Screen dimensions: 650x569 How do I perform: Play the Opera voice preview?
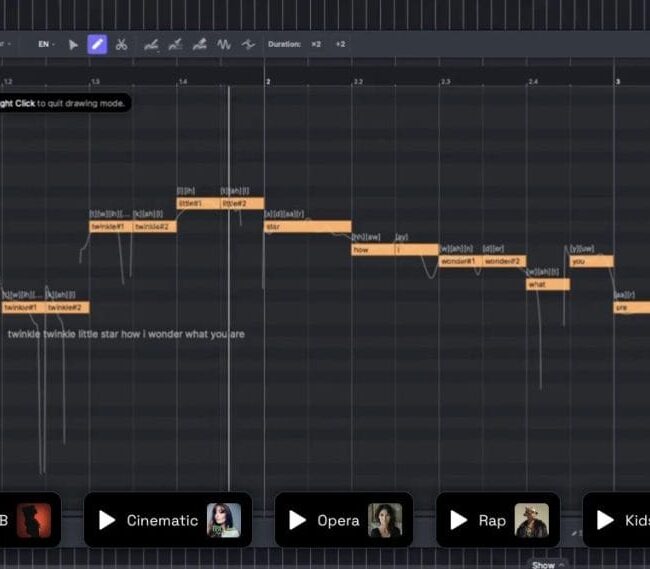[x=297, y=520]
